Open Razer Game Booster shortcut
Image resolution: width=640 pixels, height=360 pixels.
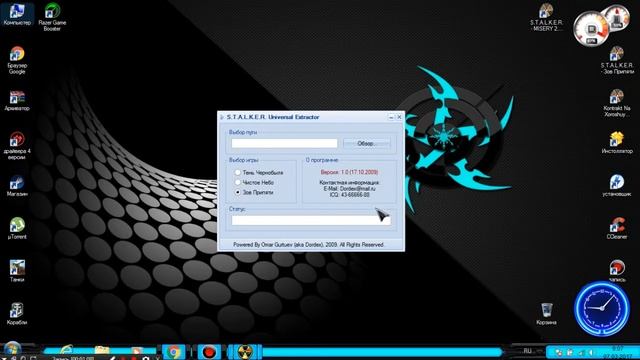pos(52,17)
